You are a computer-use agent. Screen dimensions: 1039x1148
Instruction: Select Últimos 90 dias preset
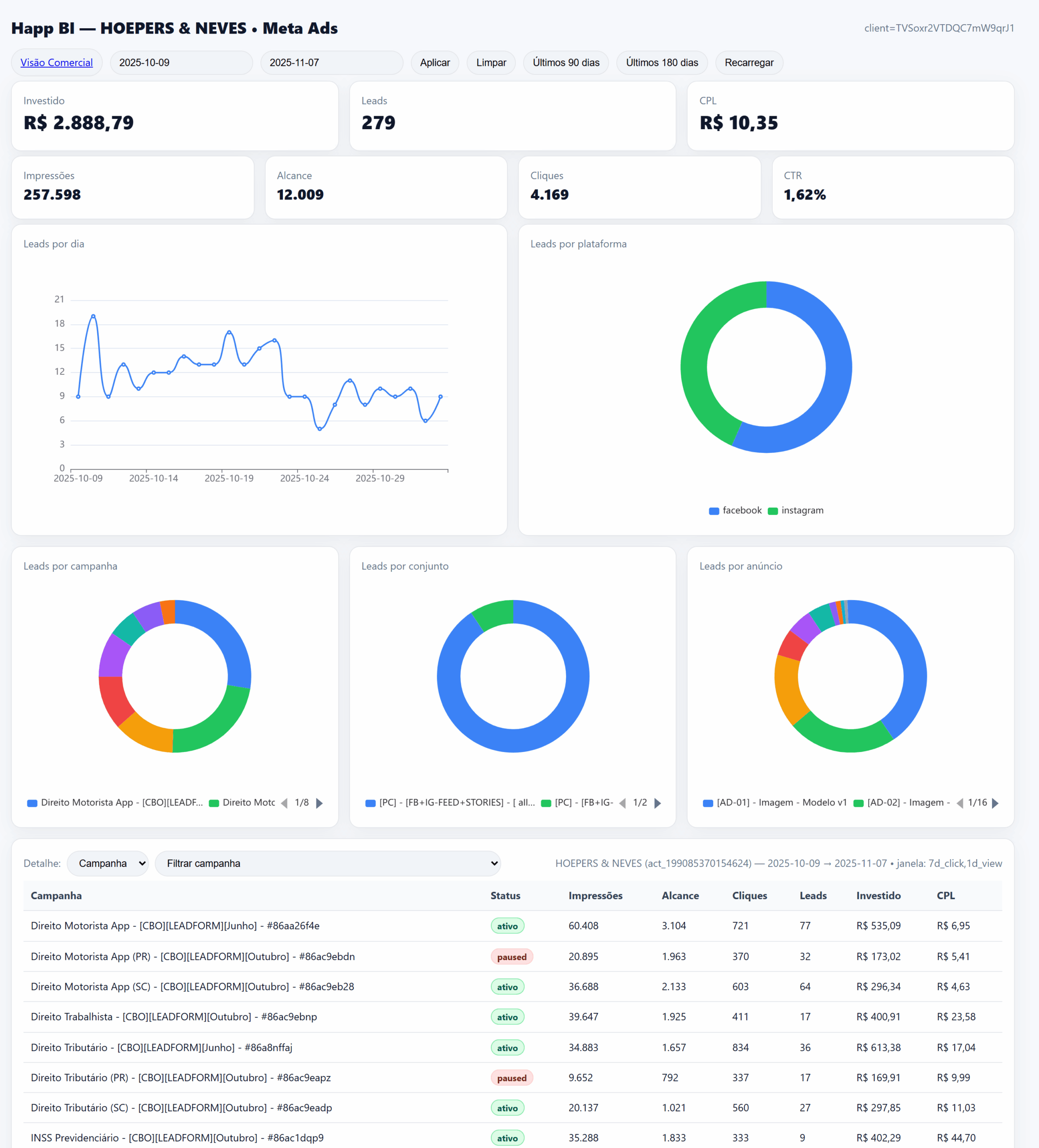tap(565, 63)
